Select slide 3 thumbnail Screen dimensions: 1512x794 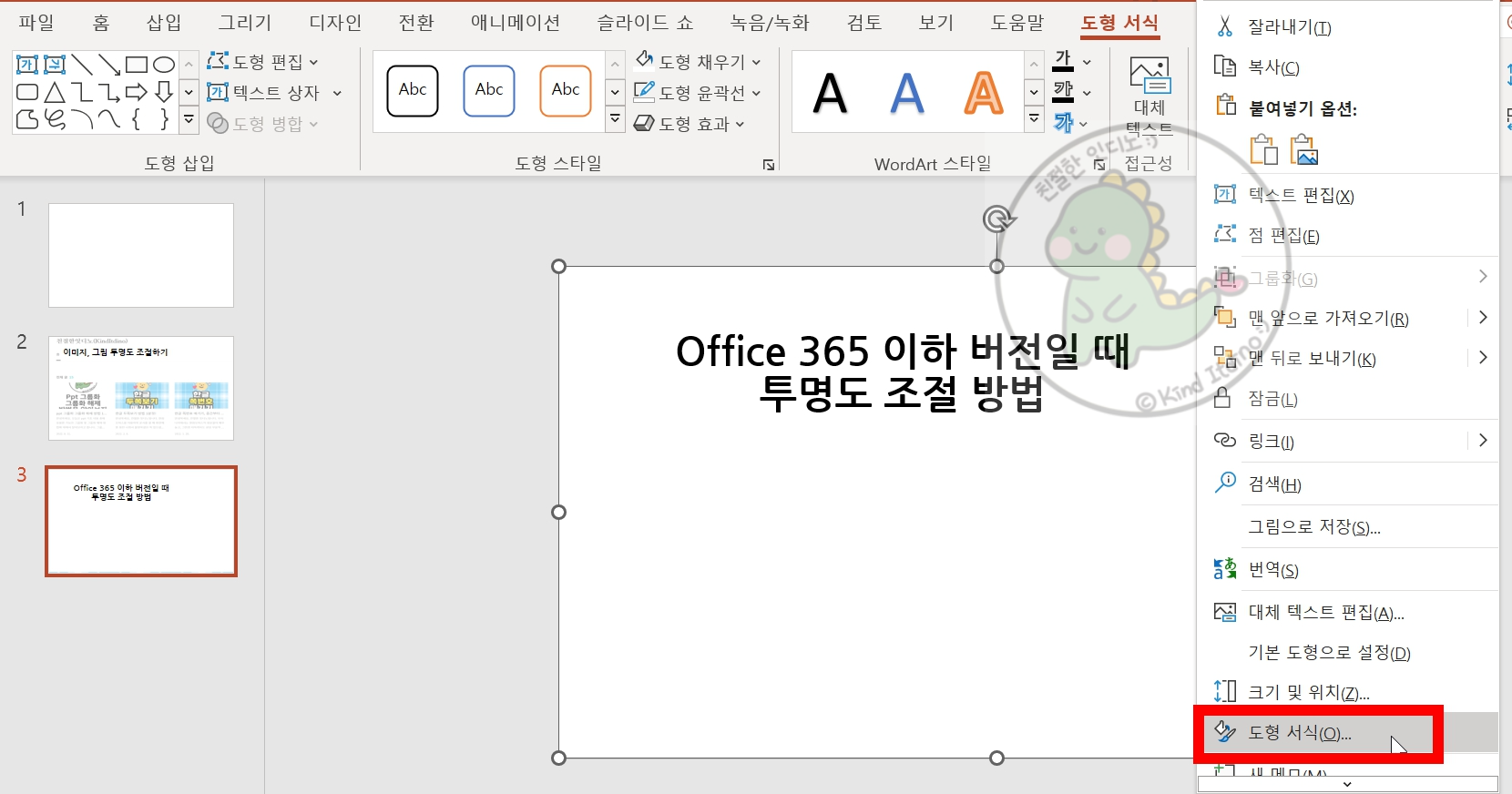pyautogui.click(x=141, y=521)
